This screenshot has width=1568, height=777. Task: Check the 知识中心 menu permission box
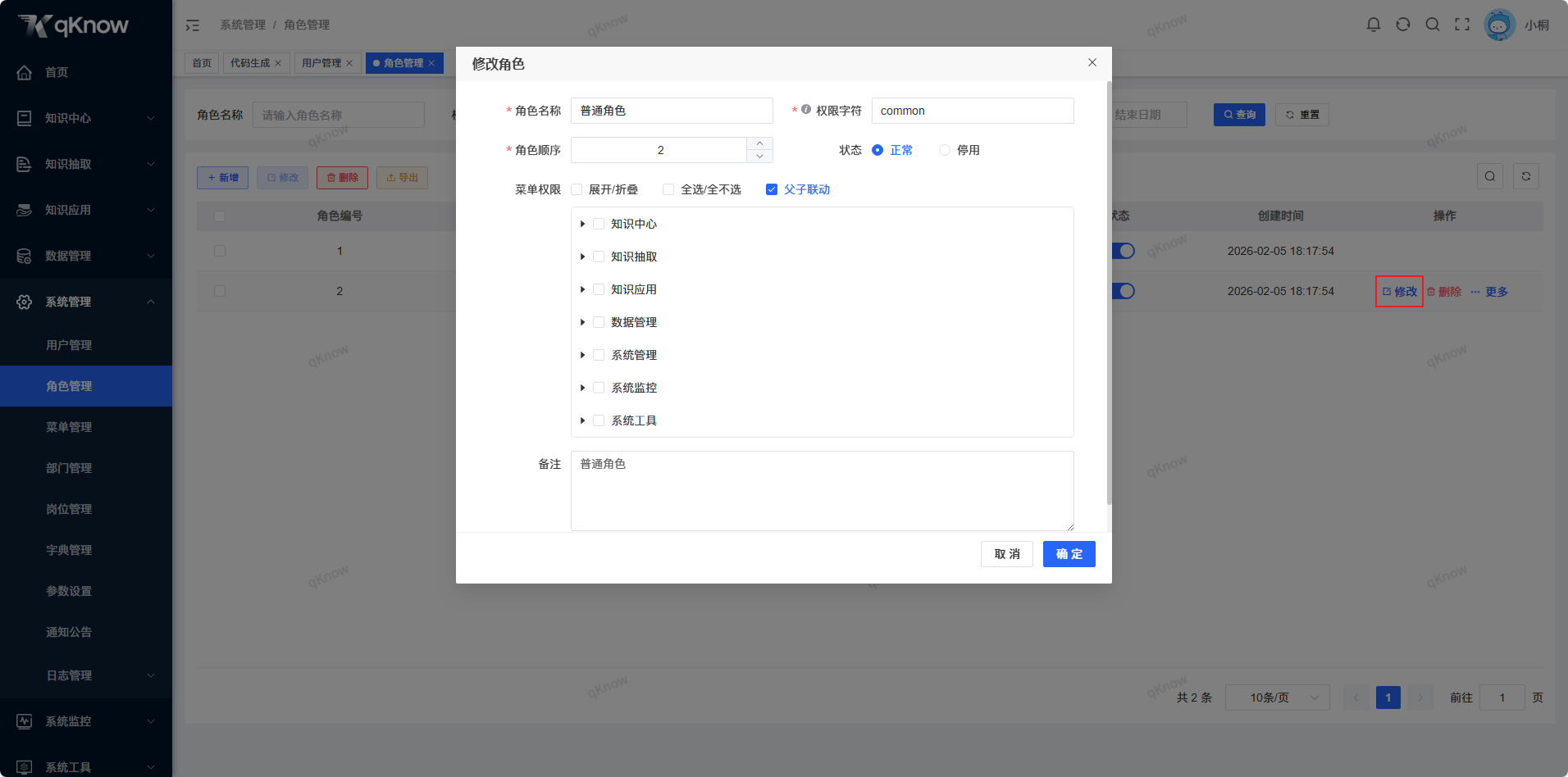(x=599, y=224)
